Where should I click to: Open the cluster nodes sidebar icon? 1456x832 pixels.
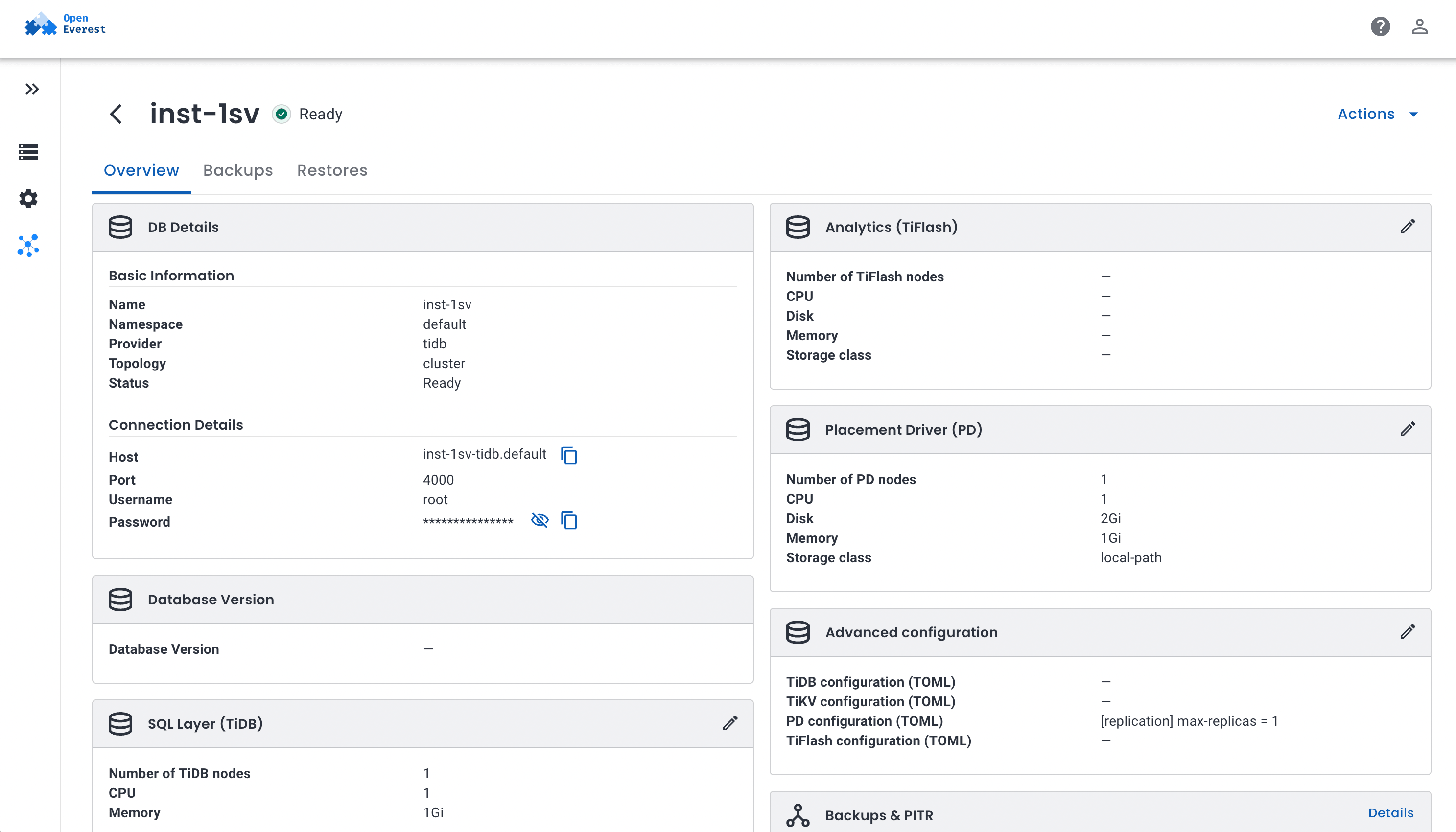click(28, 246)
